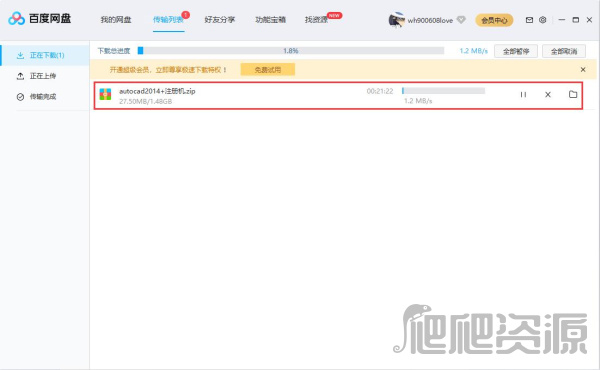The width and height of the screenshot is (600, 370).
Task: Minimize the Baidu Netdisk window
Action: point(562,20)
